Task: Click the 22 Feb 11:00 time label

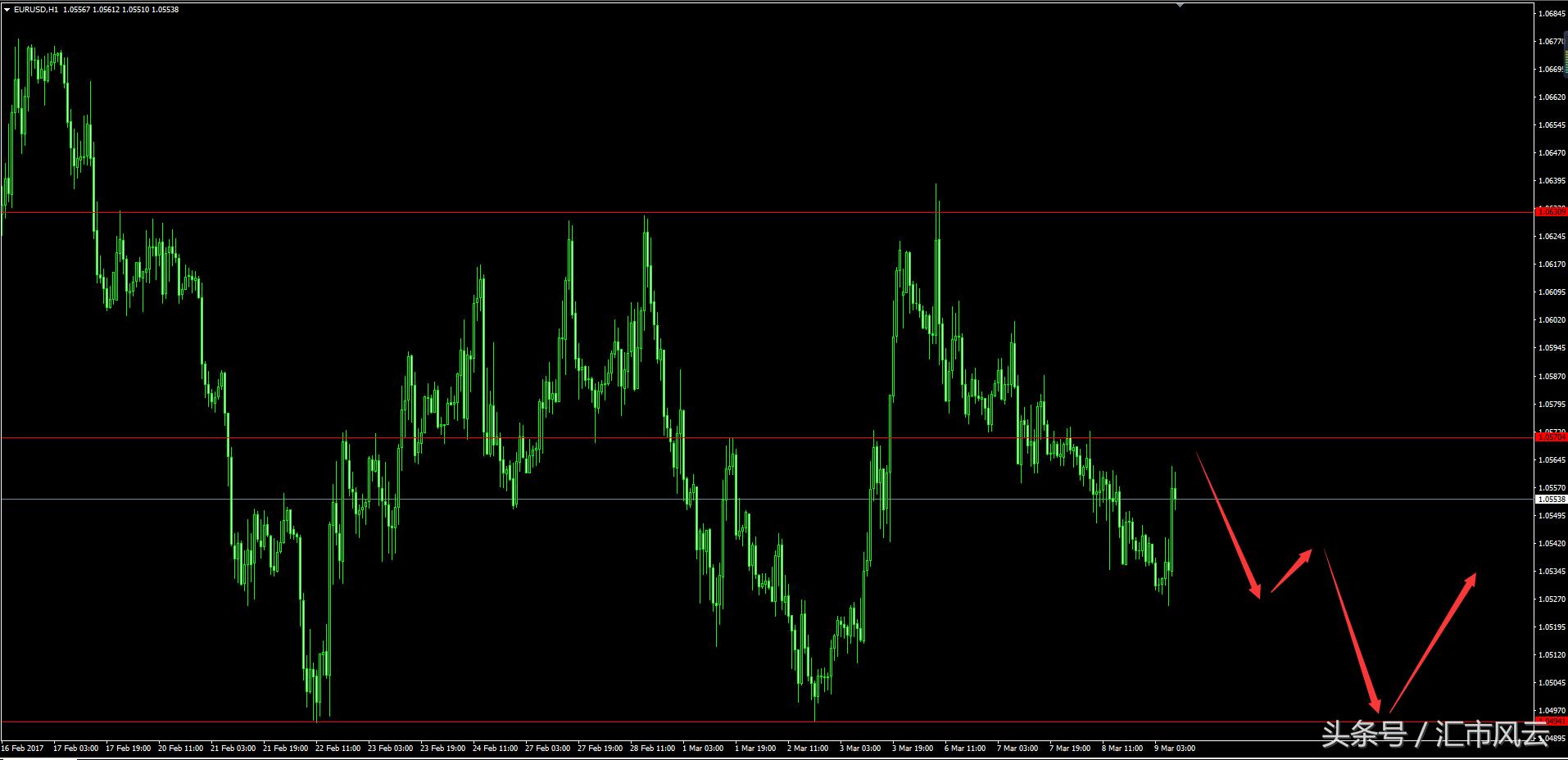Action: pyautogui.click(x=338, y=748)
